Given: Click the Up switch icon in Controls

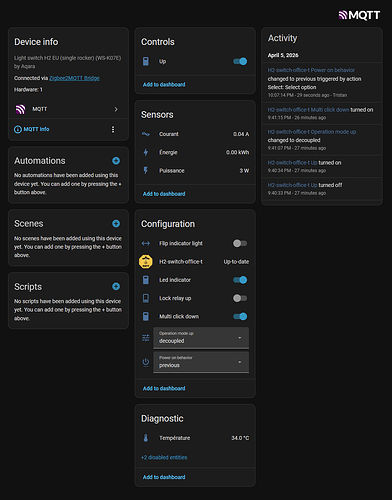Looking at the screenshot, I should click(x=146, y=61).
